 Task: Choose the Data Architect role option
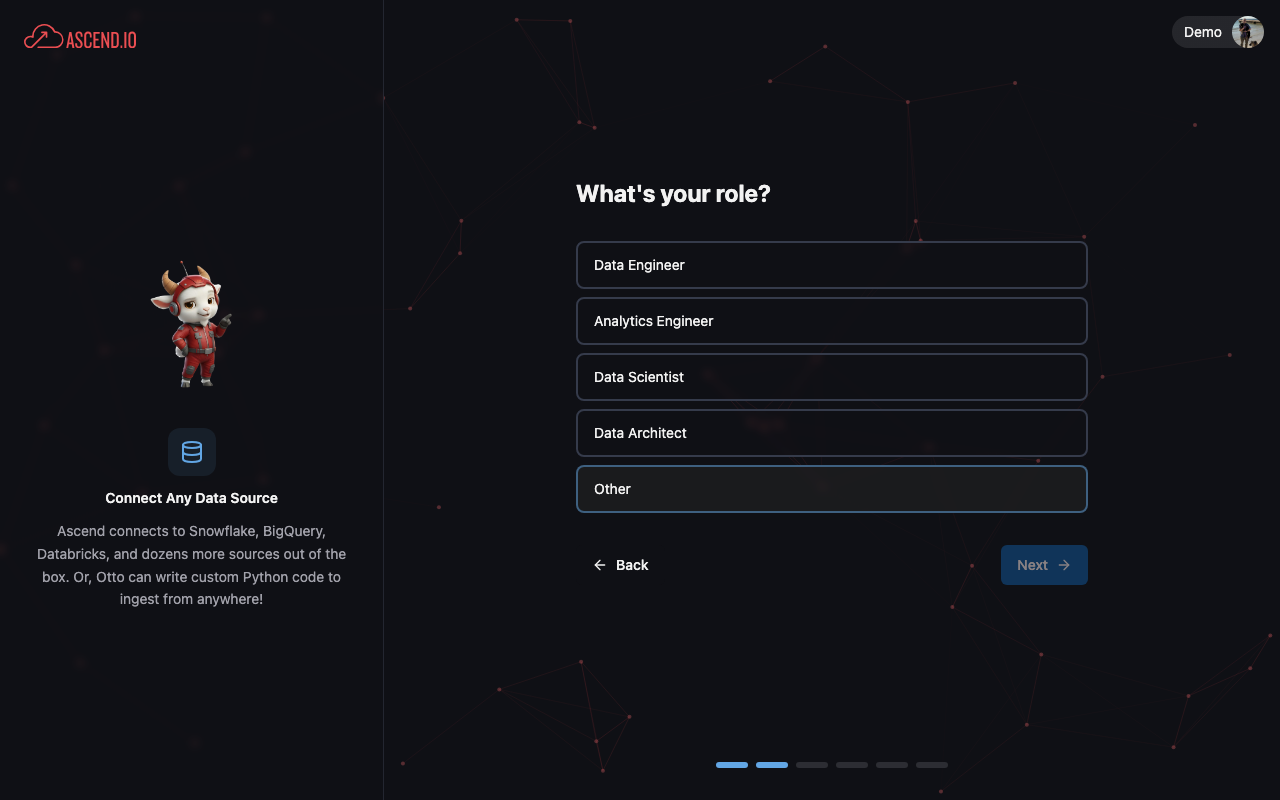coord(832,433)
